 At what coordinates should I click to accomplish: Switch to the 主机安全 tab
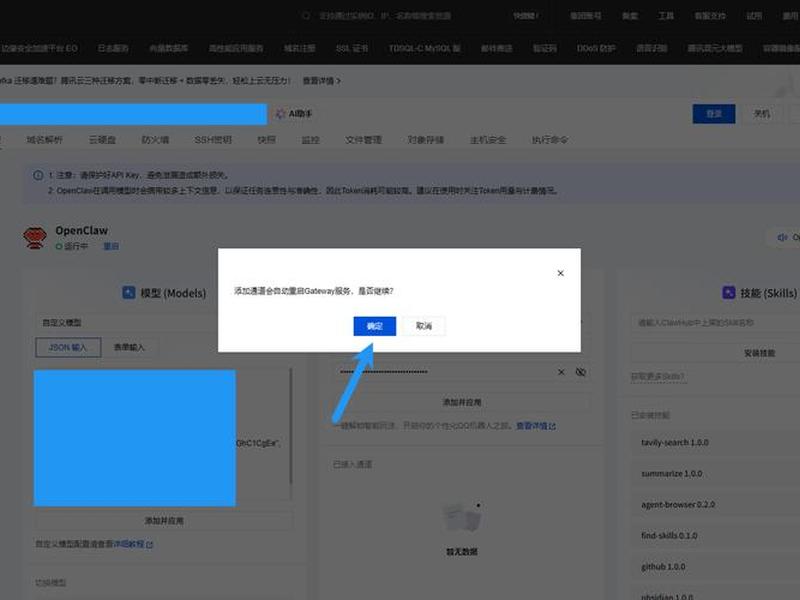coord(488,140)
